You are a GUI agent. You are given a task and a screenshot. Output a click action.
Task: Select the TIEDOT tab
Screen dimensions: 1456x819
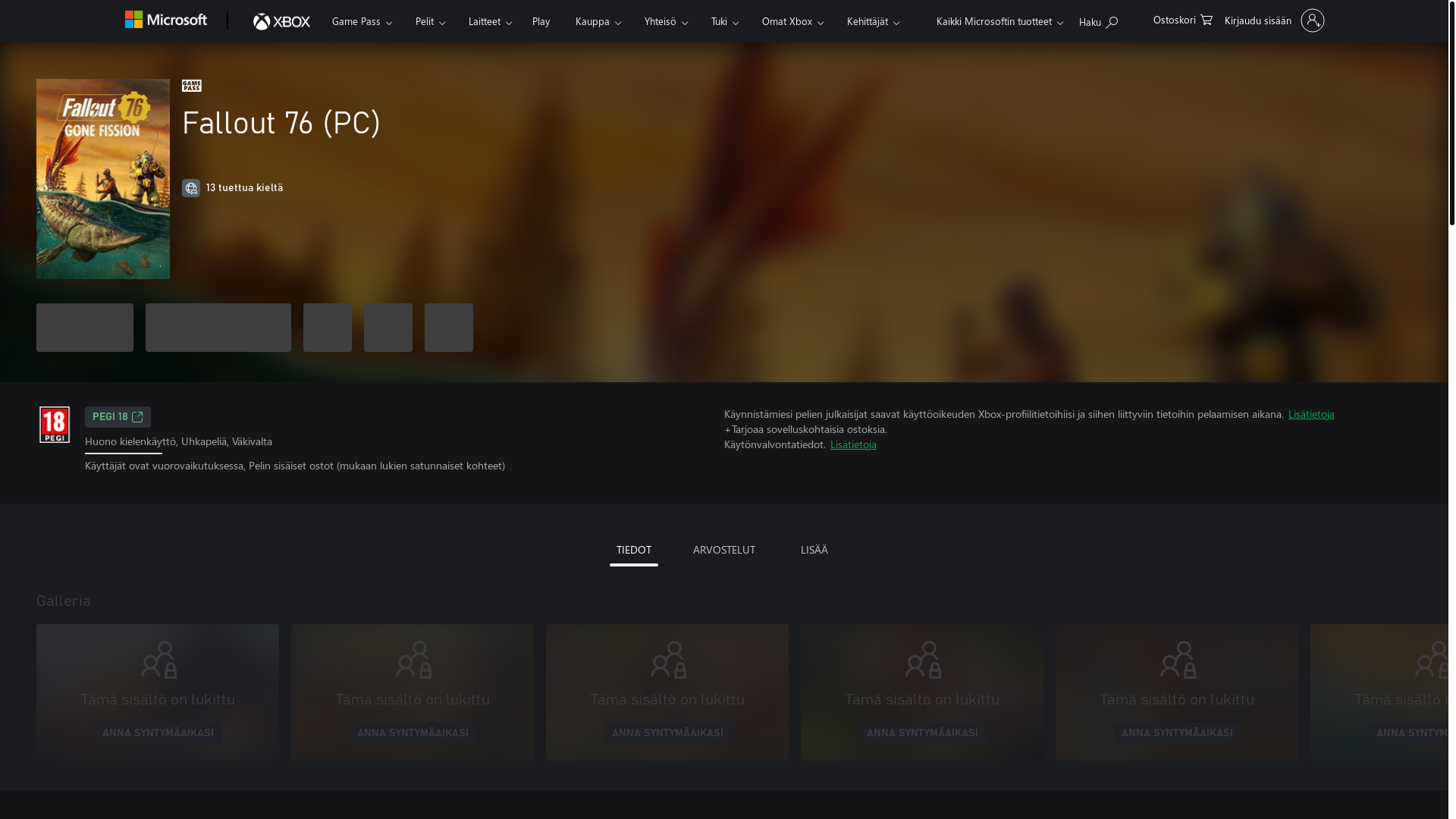634,550
